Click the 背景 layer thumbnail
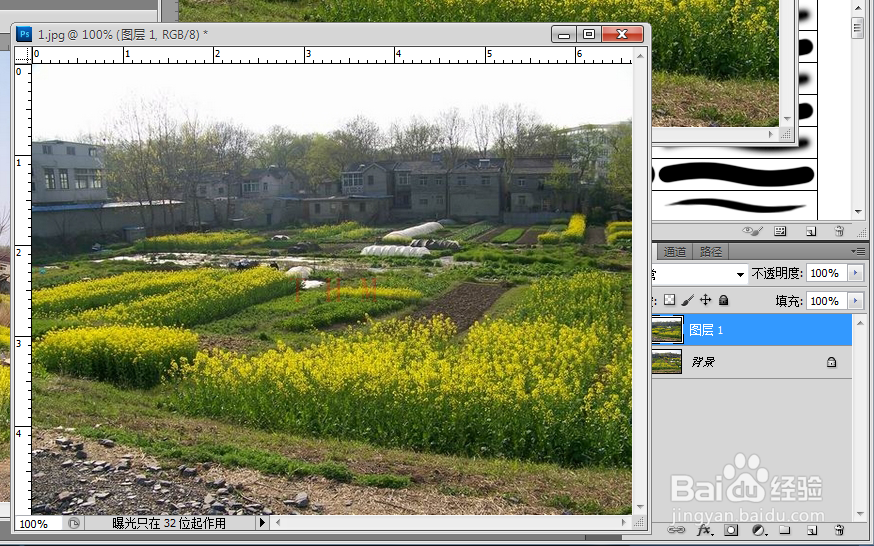The image size is (874, 546). (x=667, y=362)
